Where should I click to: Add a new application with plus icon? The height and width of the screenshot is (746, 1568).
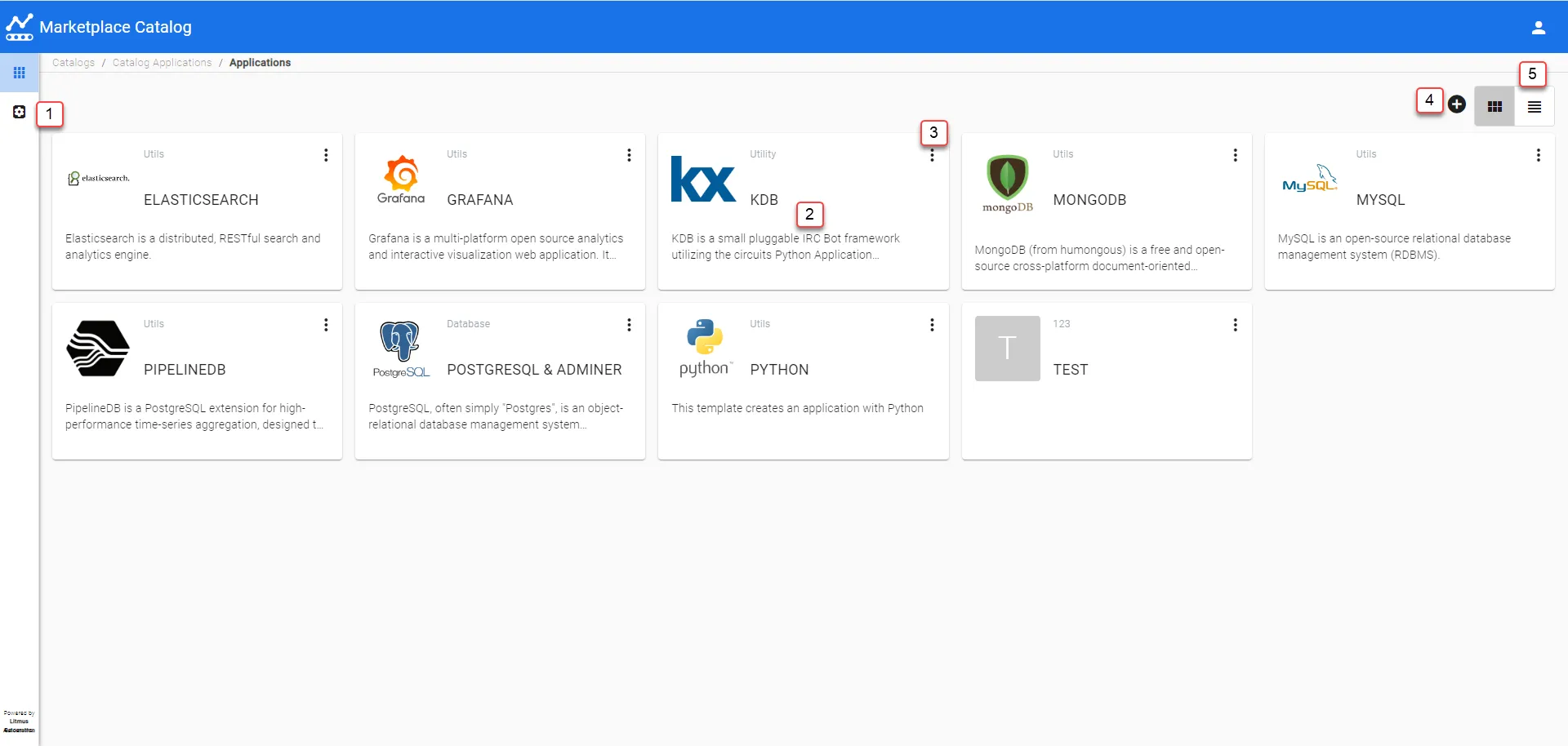pyautogui.click(x=1457, y=104)
